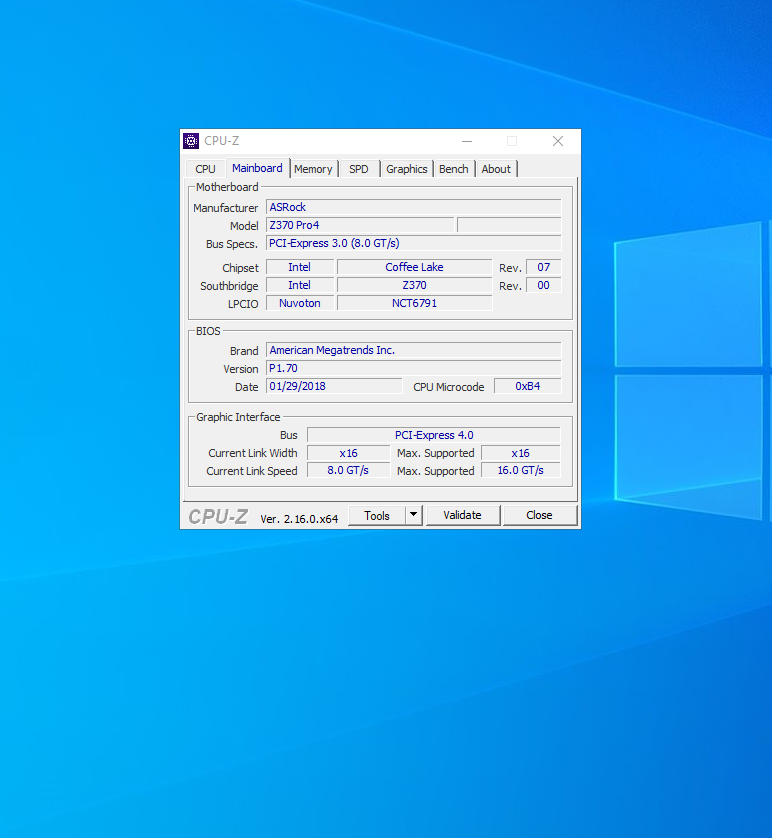
Task: Open the Graphics tab
Action: point(407,169)
